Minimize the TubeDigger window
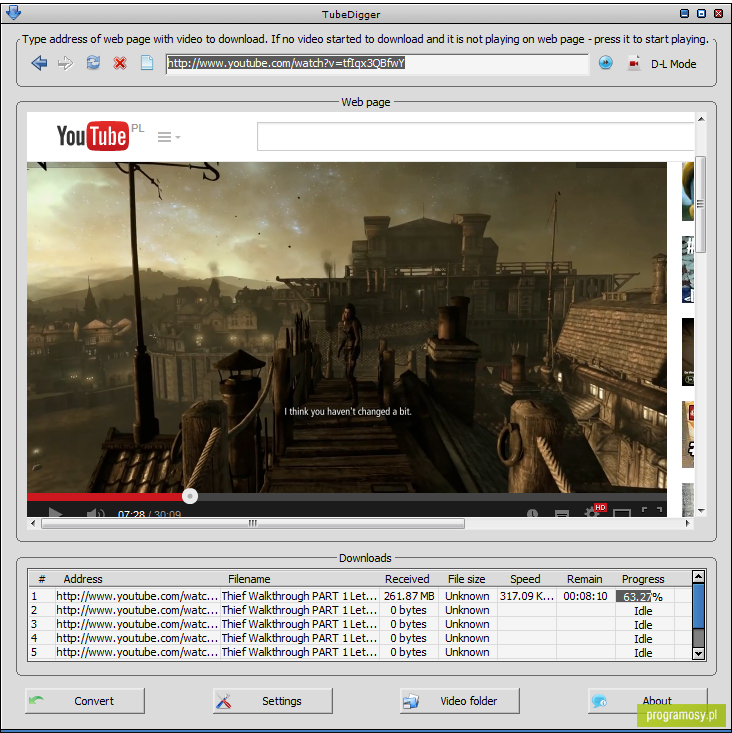Screen dimensions: 732x733 click(684, 13)
